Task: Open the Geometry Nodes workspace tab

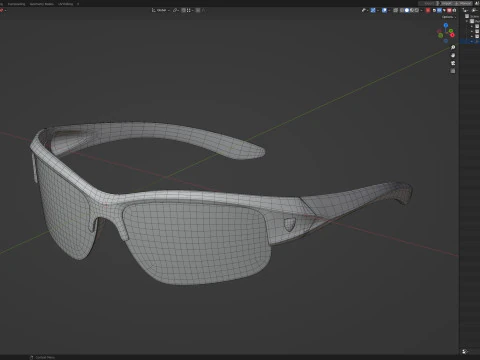Action: click(42, 4)
